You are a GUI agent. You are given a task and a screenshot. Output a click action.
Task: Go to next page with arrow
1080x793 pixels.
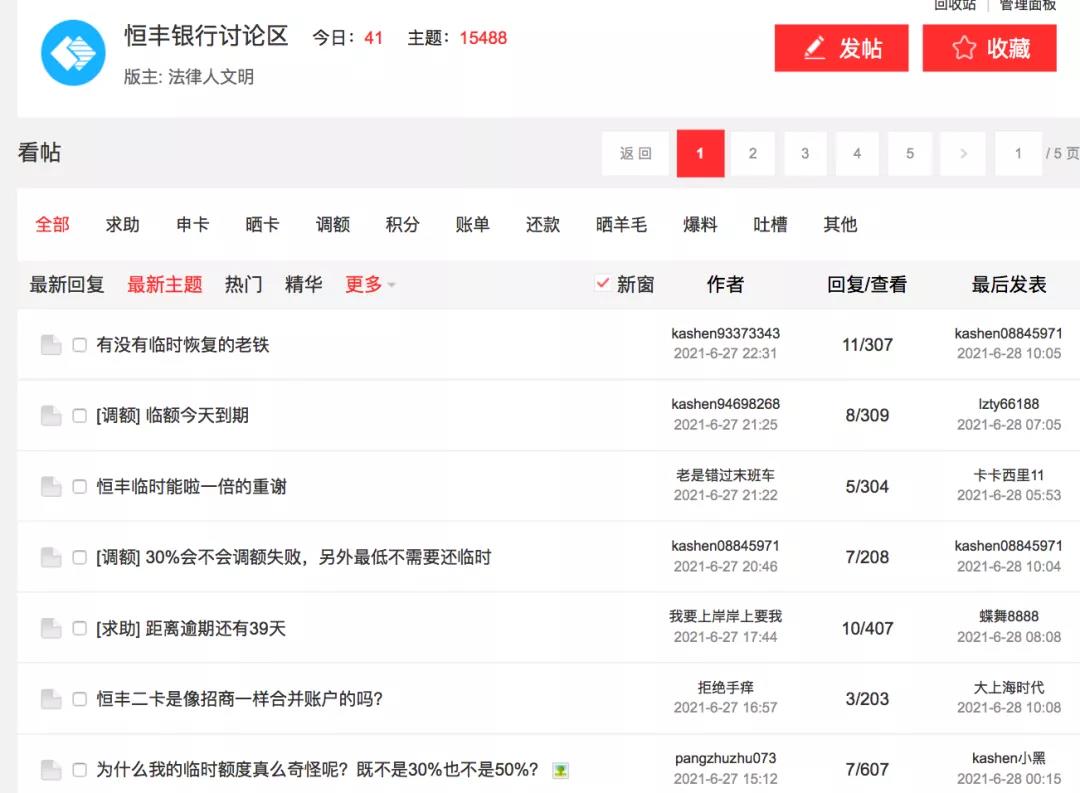coord(963,154)
